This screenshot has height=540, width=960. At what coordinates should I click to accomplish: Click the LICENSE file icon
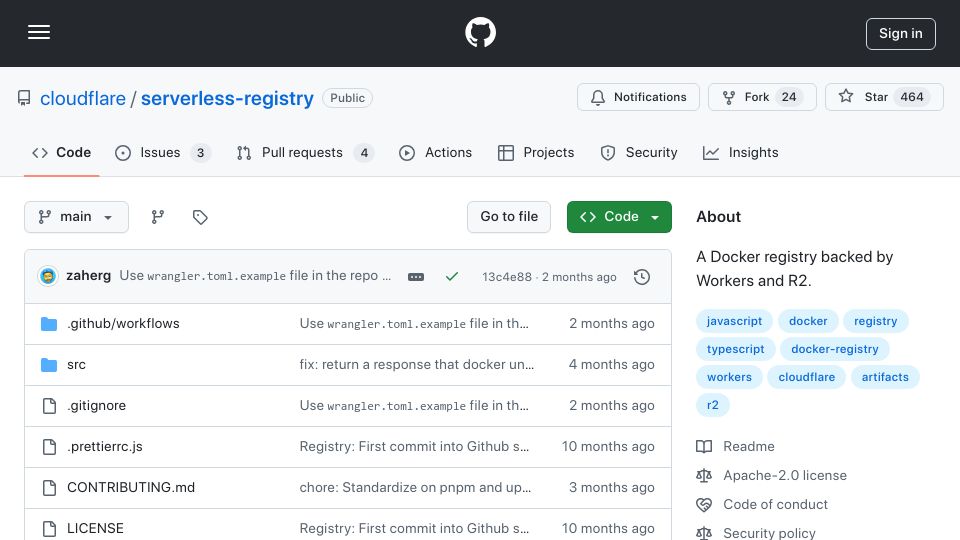(x=49, y=529)
